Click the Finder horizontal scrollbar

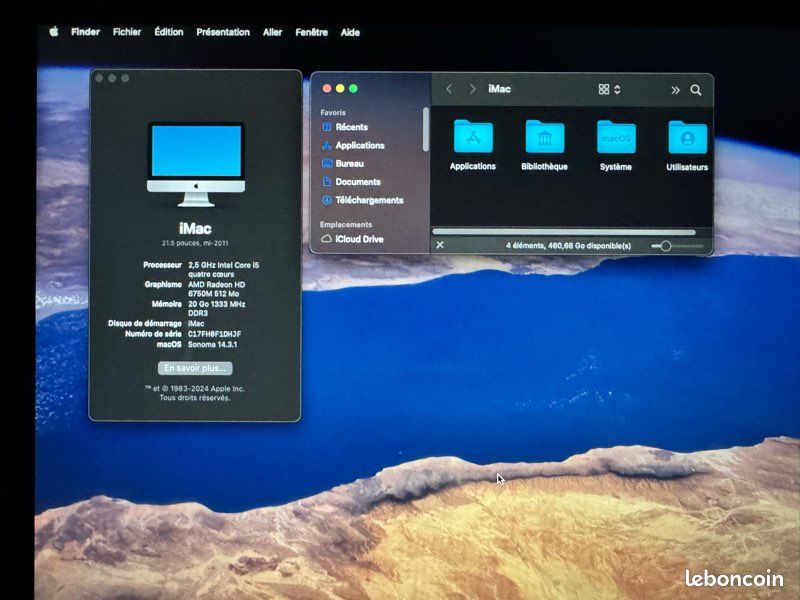[x=564, y=232]
